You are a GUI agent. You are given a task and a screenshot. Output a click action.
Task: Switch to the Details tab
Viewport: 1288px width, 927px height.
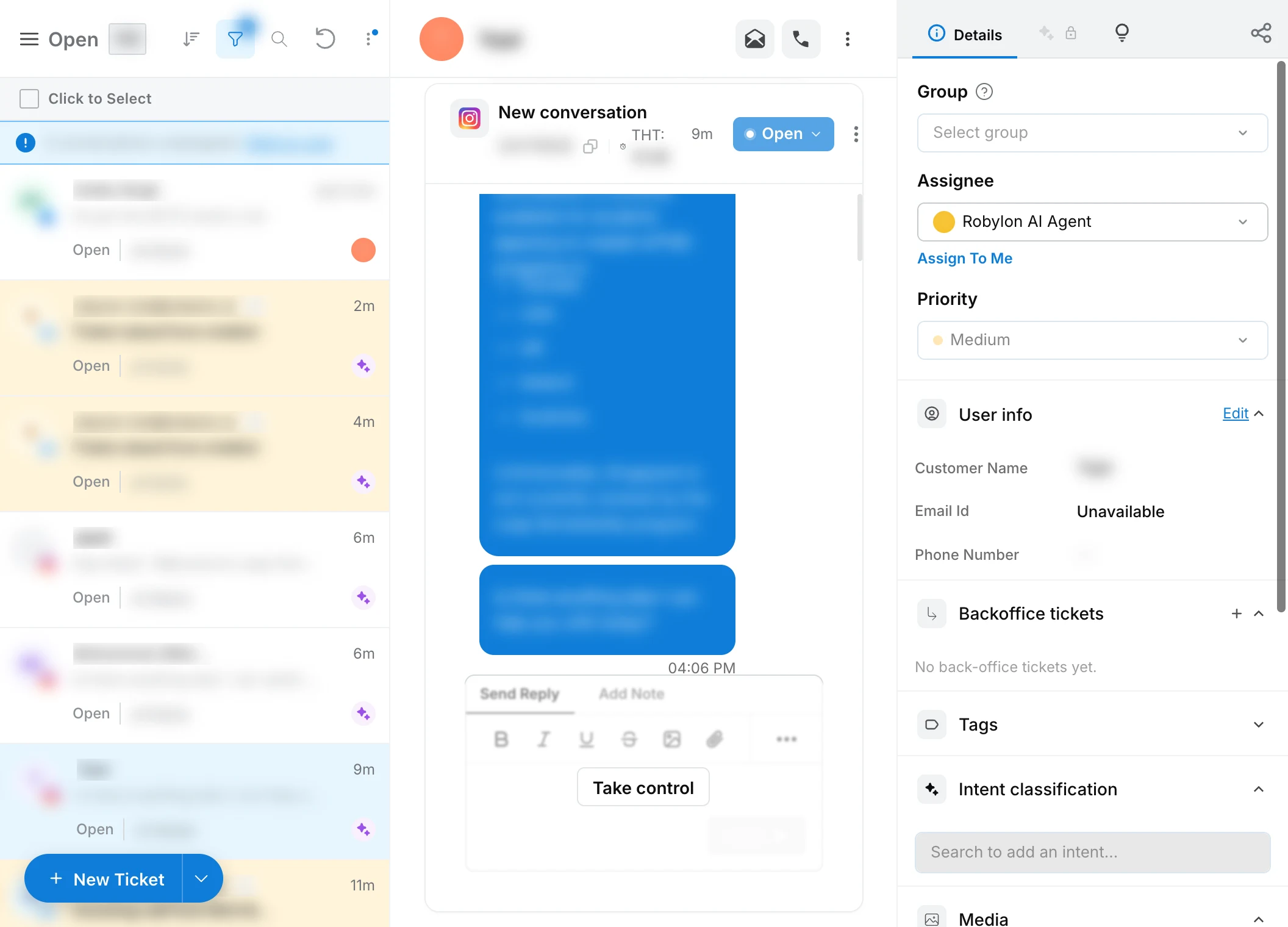click(964, 34)
